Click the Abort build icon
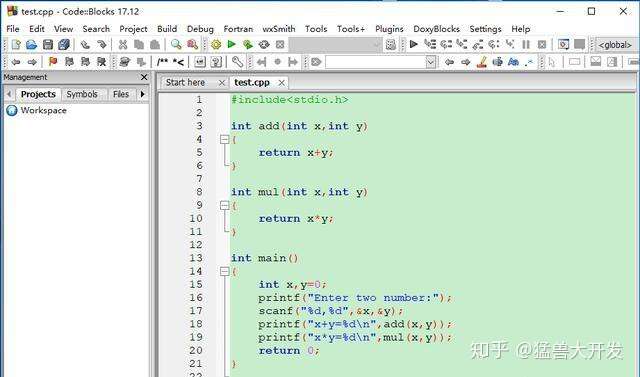Screen dimensions: 640x377 point(280,44)
